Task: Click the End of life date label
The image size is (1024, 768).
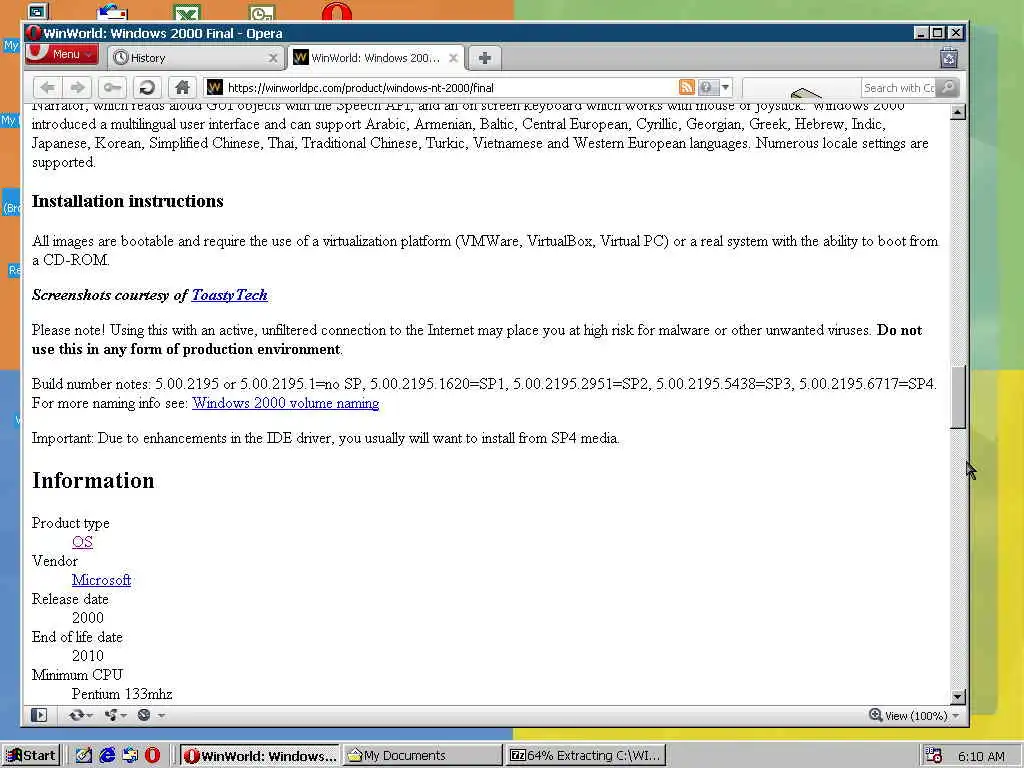Action: pos(77,637)
